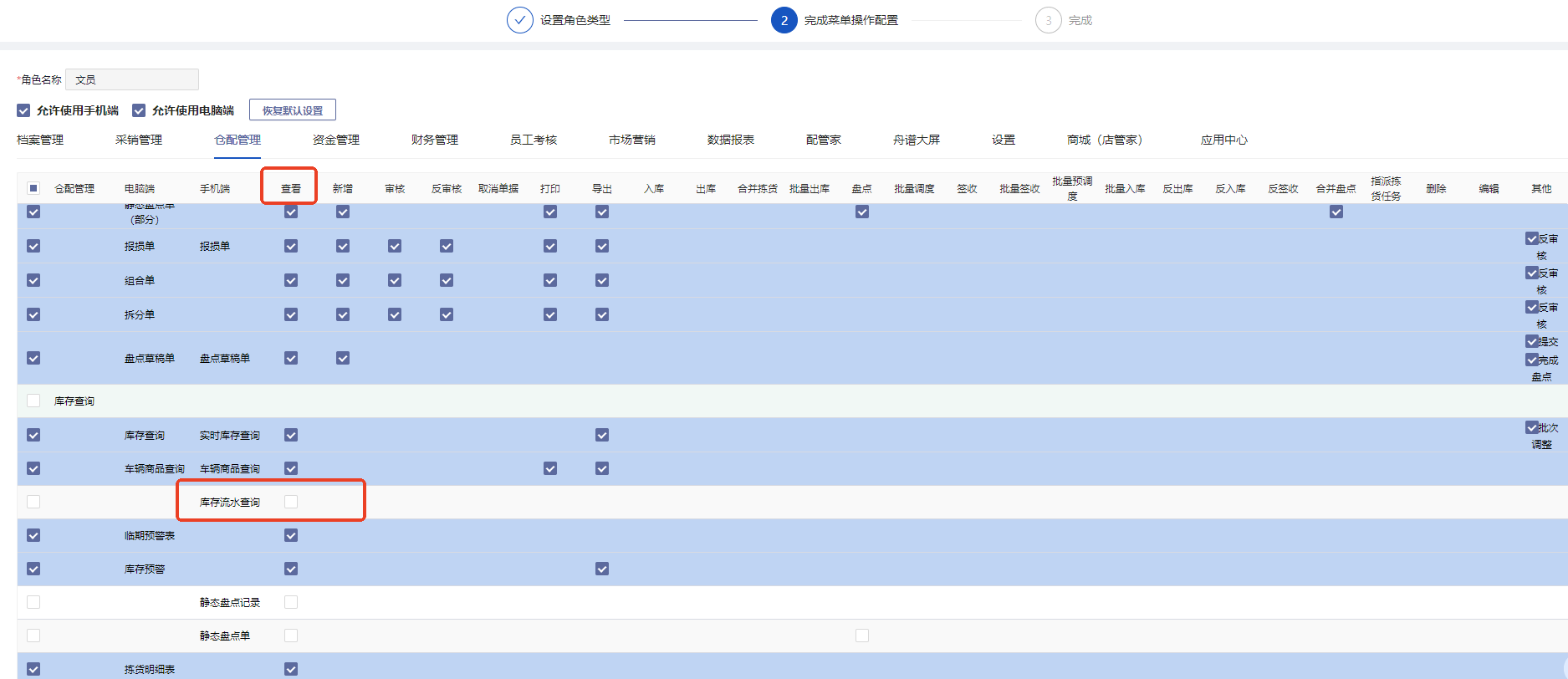Switch to the 档案管理 tab
The height and width of the screenshot is (679, 1568).
click(x=40, y=140)
